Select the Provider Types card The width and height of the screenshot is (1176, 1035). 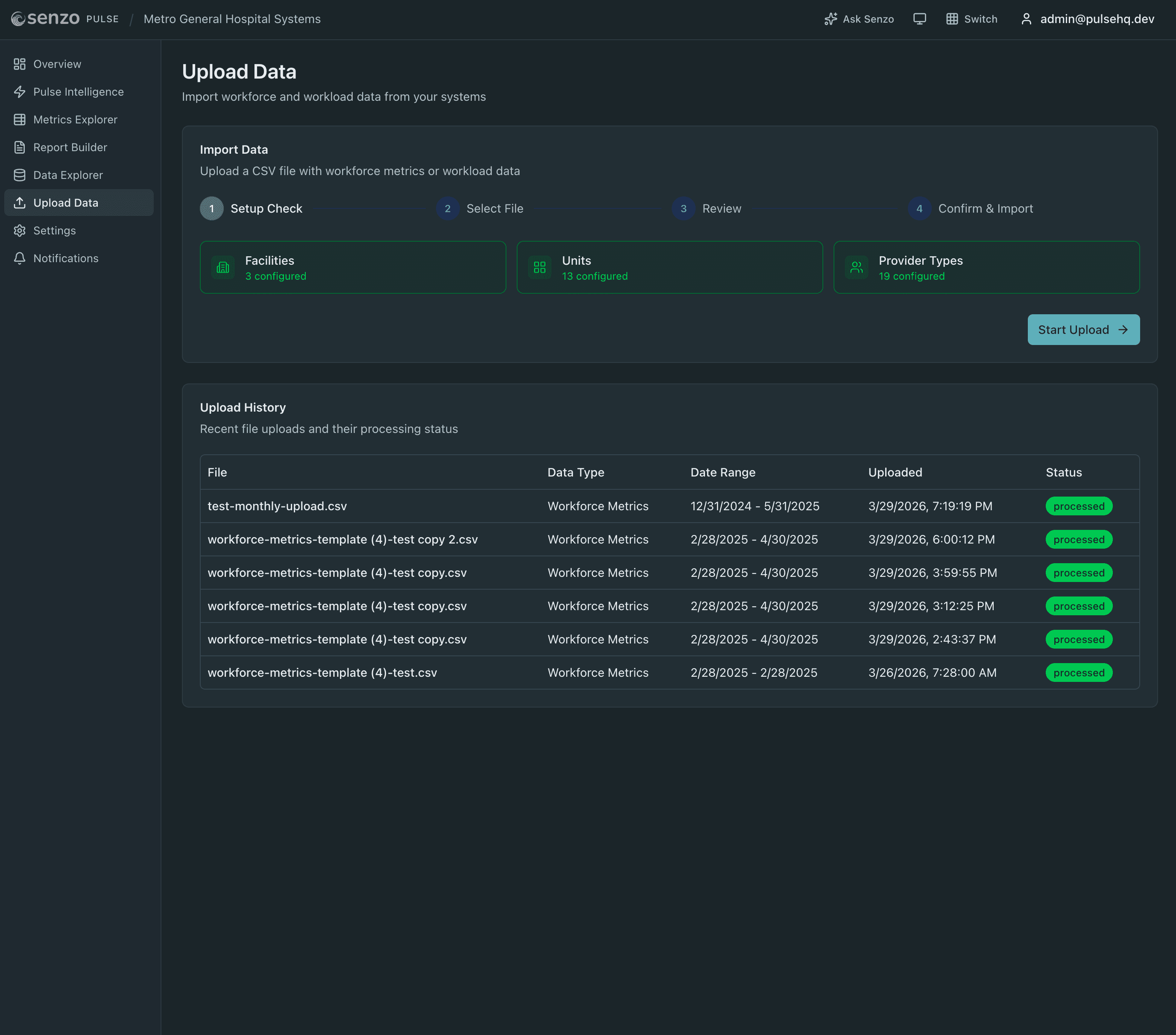pos(986,267)
